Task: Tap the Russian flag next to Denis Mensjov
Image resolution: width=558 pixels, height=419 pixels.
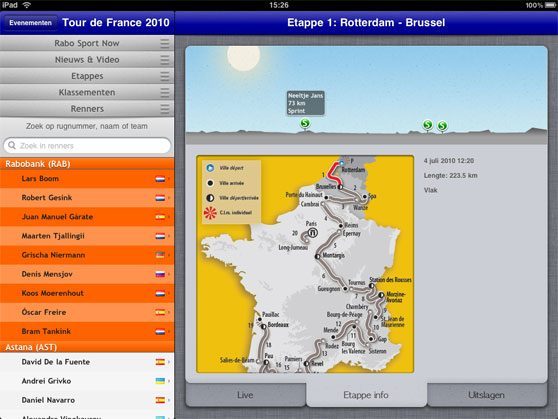Action: click(x=160, y=274)
